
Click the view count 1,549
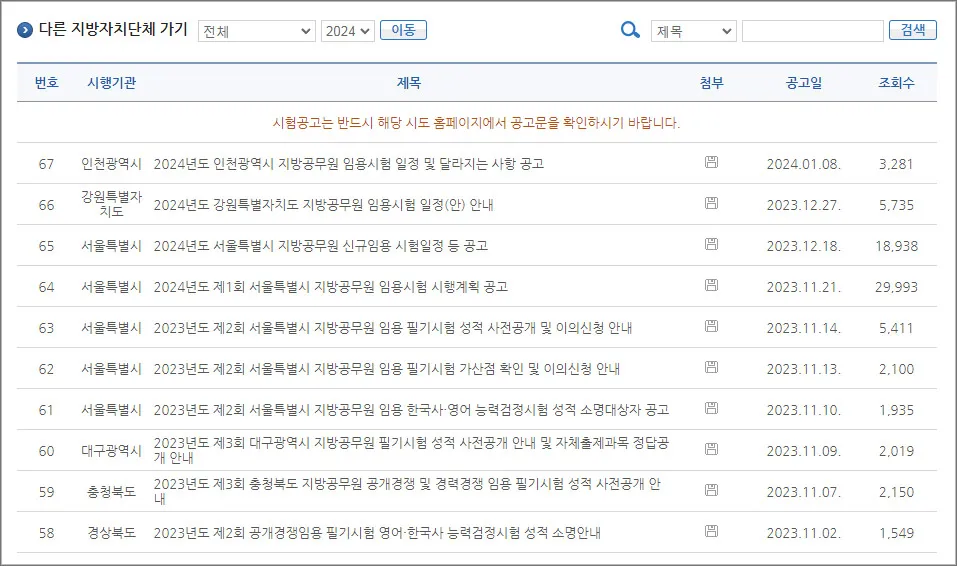pos(896,533)
